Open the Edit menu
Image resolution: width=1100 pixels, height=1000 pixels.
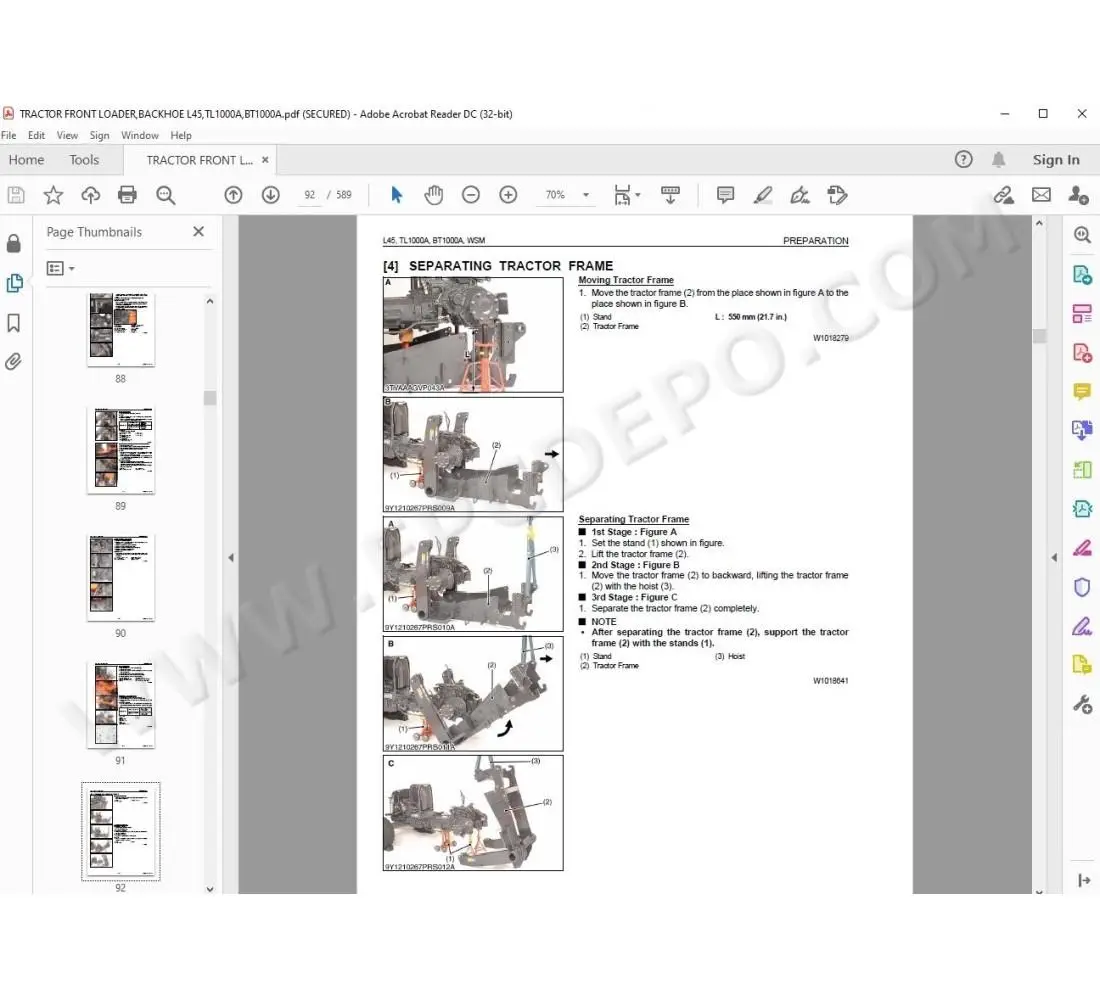36,135
